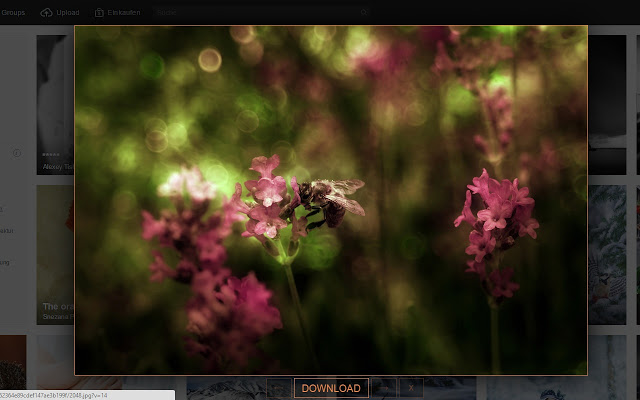This screenshot has height=400, width=640.
Task: Open the dimmed Alexey photo thumbnail
Action: point(56,105)
